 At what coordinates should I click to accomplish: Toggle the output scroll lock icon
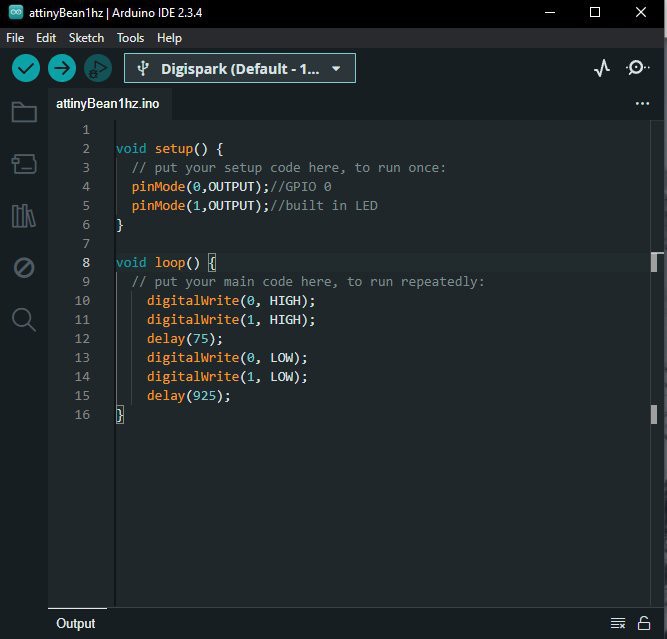click(644, 623)
